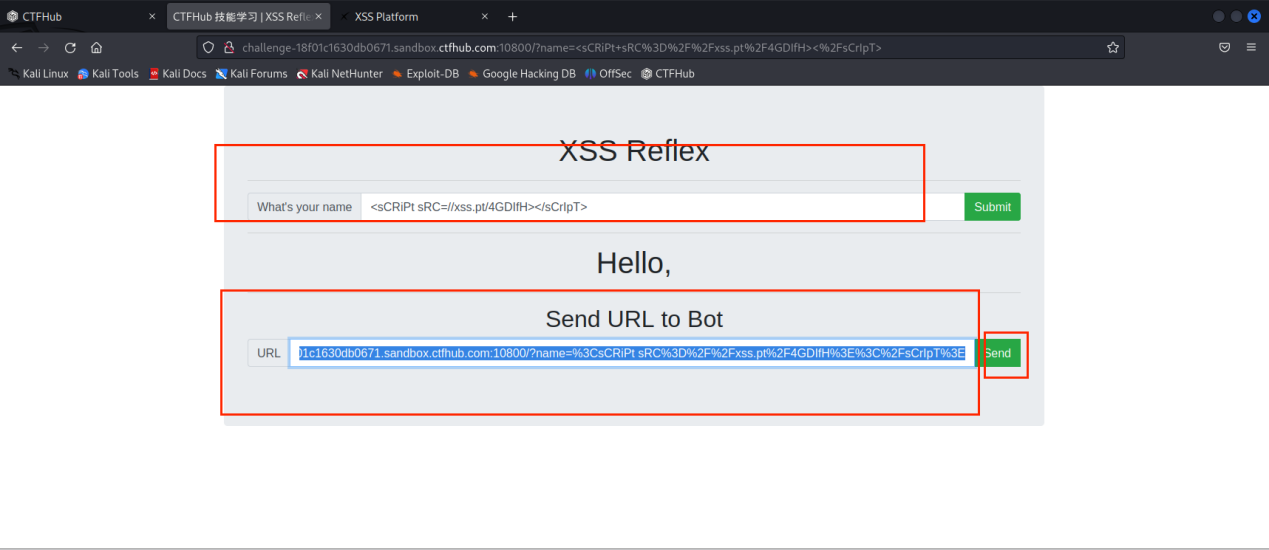Close the CTFHub tab

(x=152, y=17)
